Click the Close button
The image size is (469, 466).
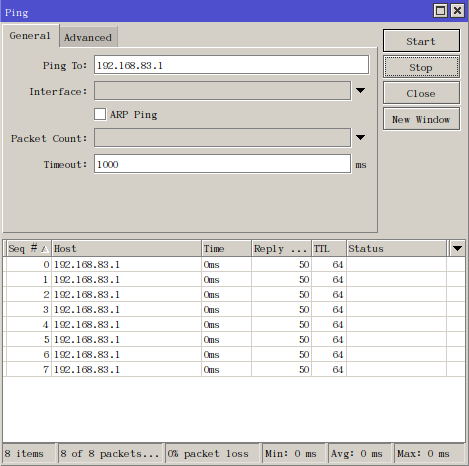pyautogui.click(x=421, y=93)
